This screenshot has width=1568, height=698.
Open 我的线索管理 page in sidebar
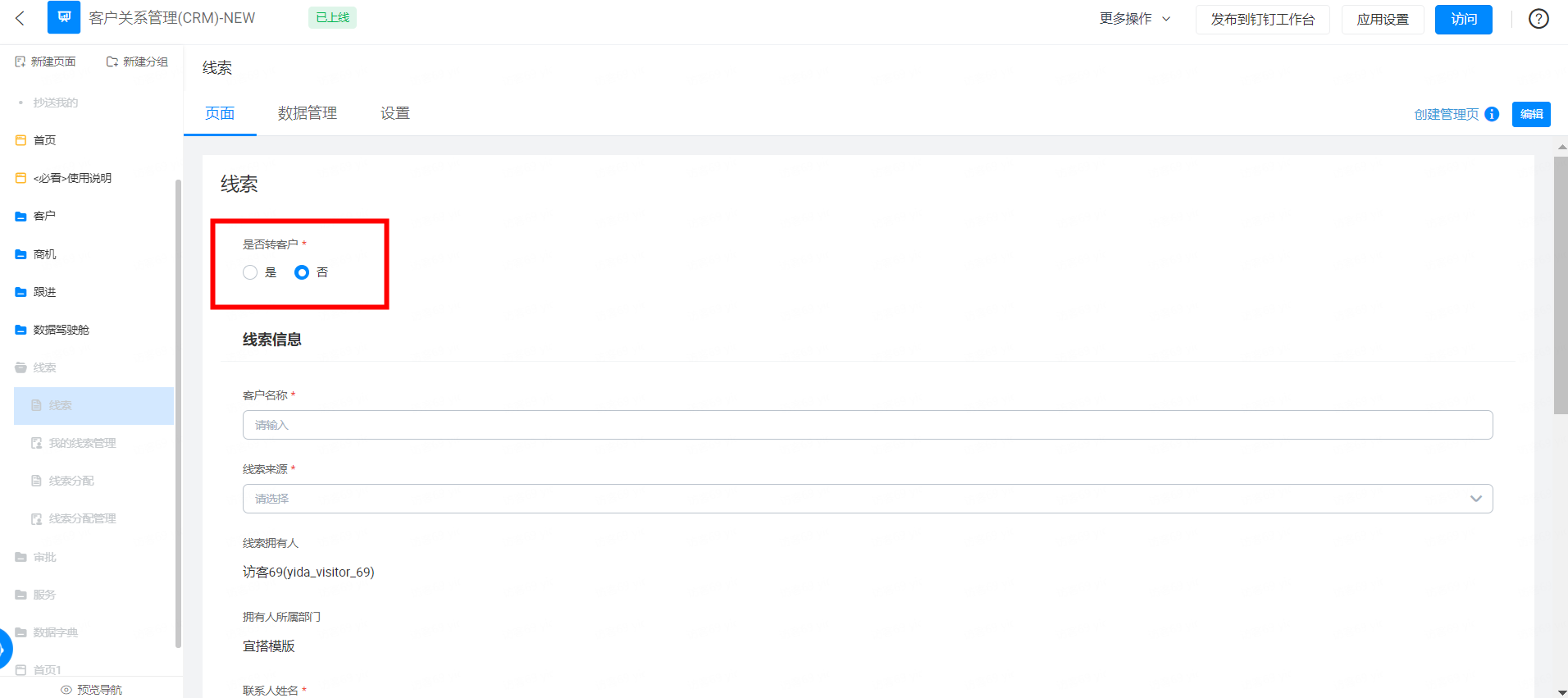[82, 443]
